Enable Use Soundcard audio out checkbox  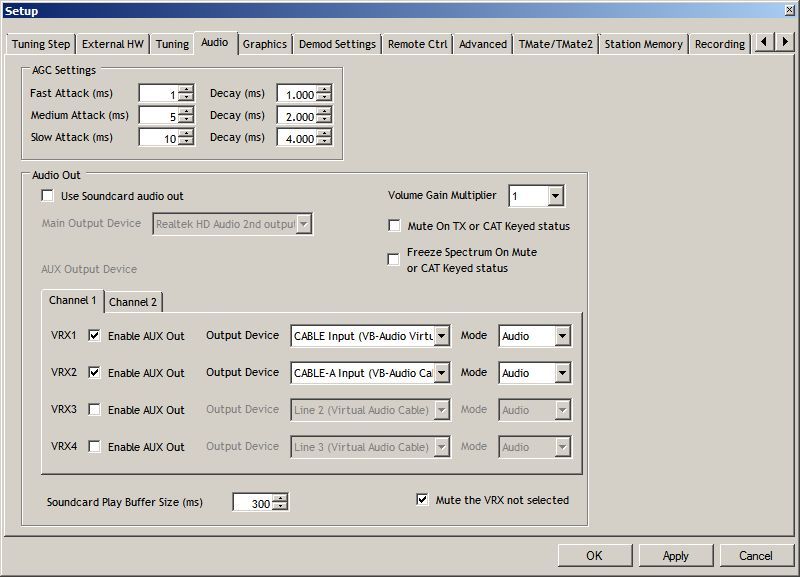[47, 196]
